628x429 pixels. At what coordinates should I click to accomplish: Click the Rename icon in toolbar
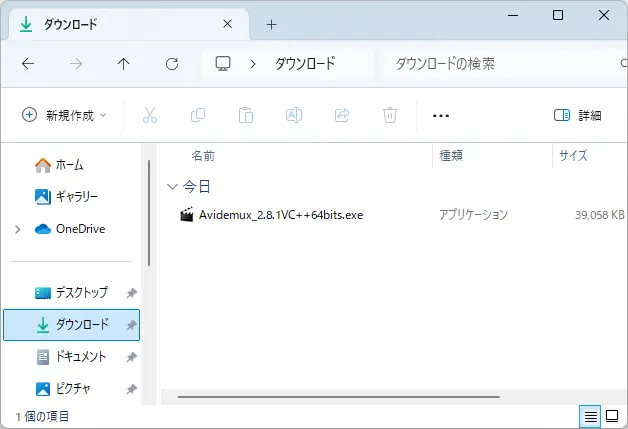294,115
